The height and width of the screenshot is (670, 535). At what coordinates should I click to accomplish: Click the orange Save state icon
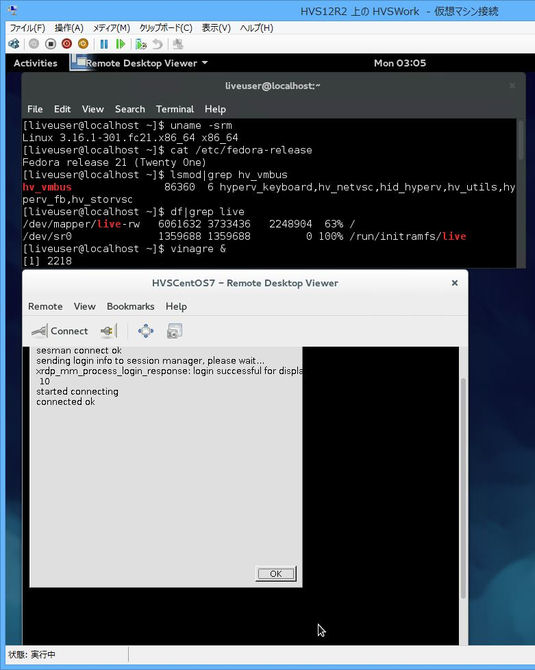coord(83,44)
